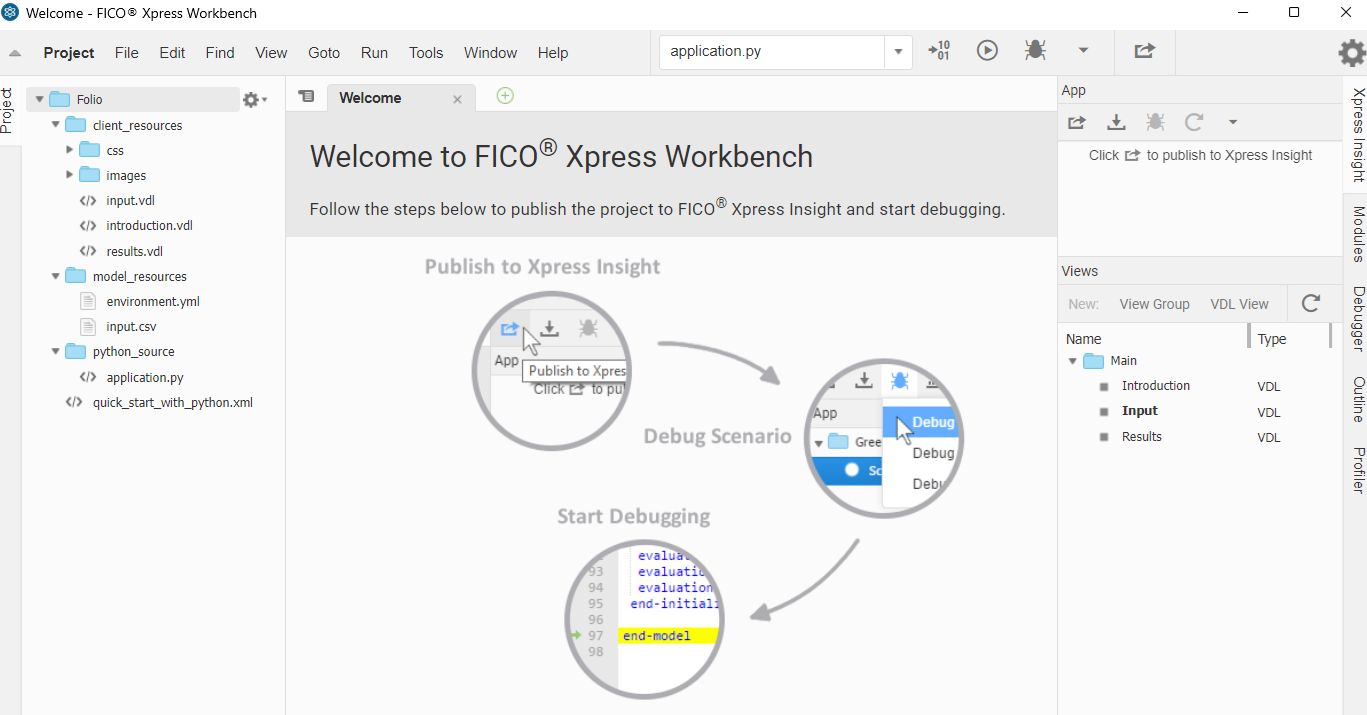1367x715 pixels.
Task: Switch to the Debugger side tab
Action: 1358,319
